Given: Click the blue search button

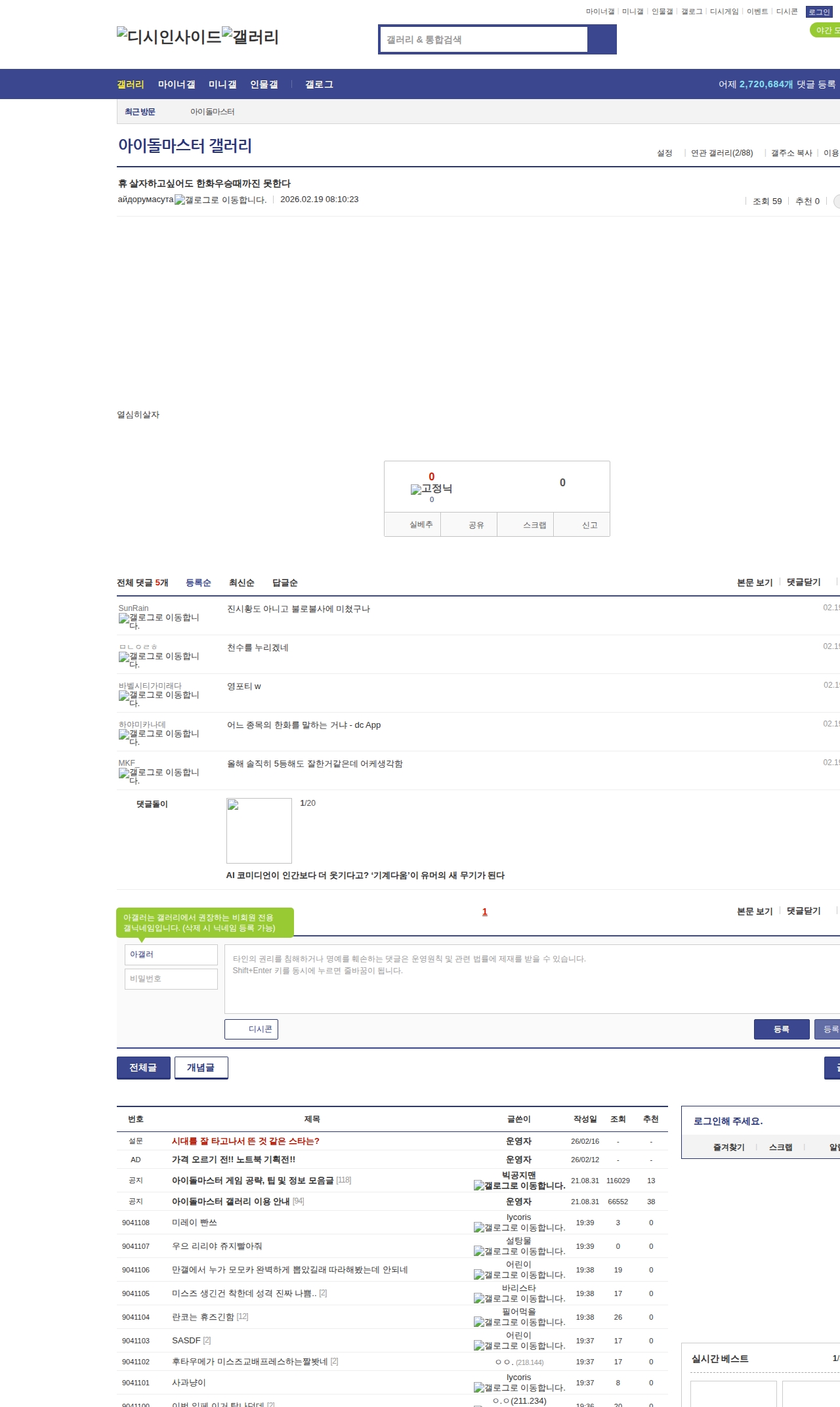Looking at the screenshot, I should click(x=602, y=39).
